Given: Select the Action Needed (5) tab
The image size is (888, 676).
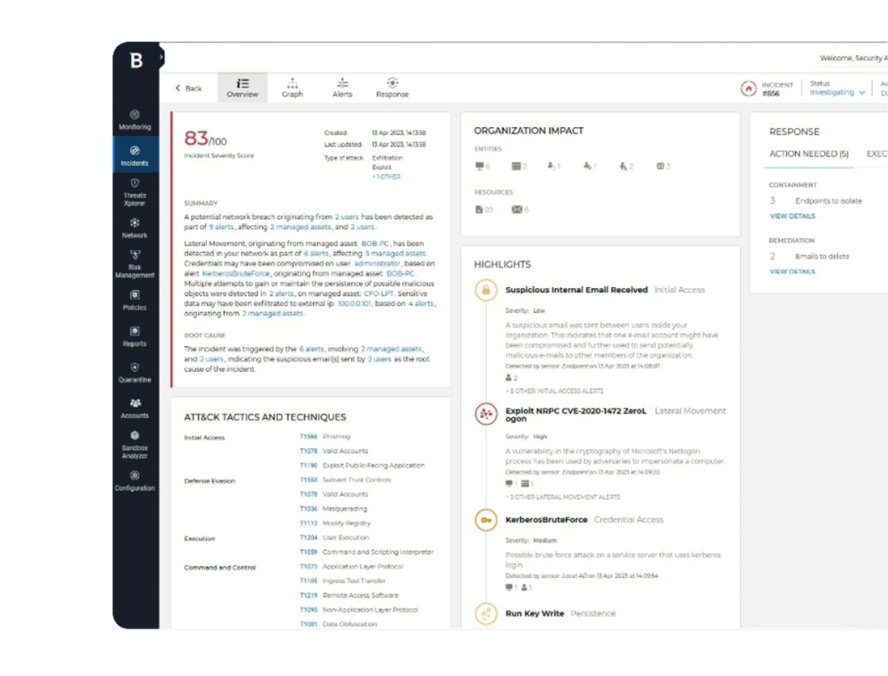Looking at the screenshot, I should tap(808, 154).
